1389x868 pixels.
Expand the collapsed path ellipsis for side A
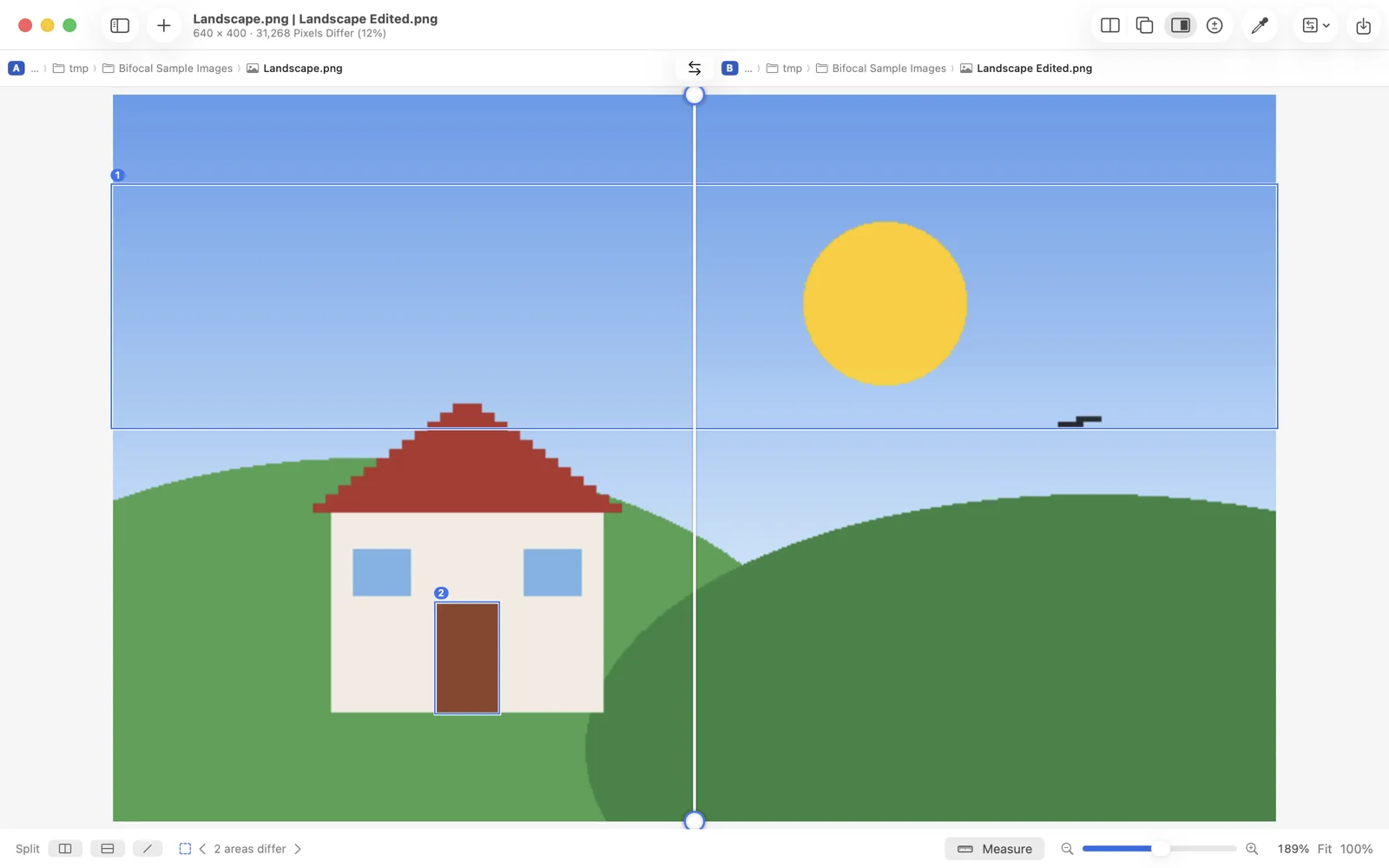click(35, 68)
